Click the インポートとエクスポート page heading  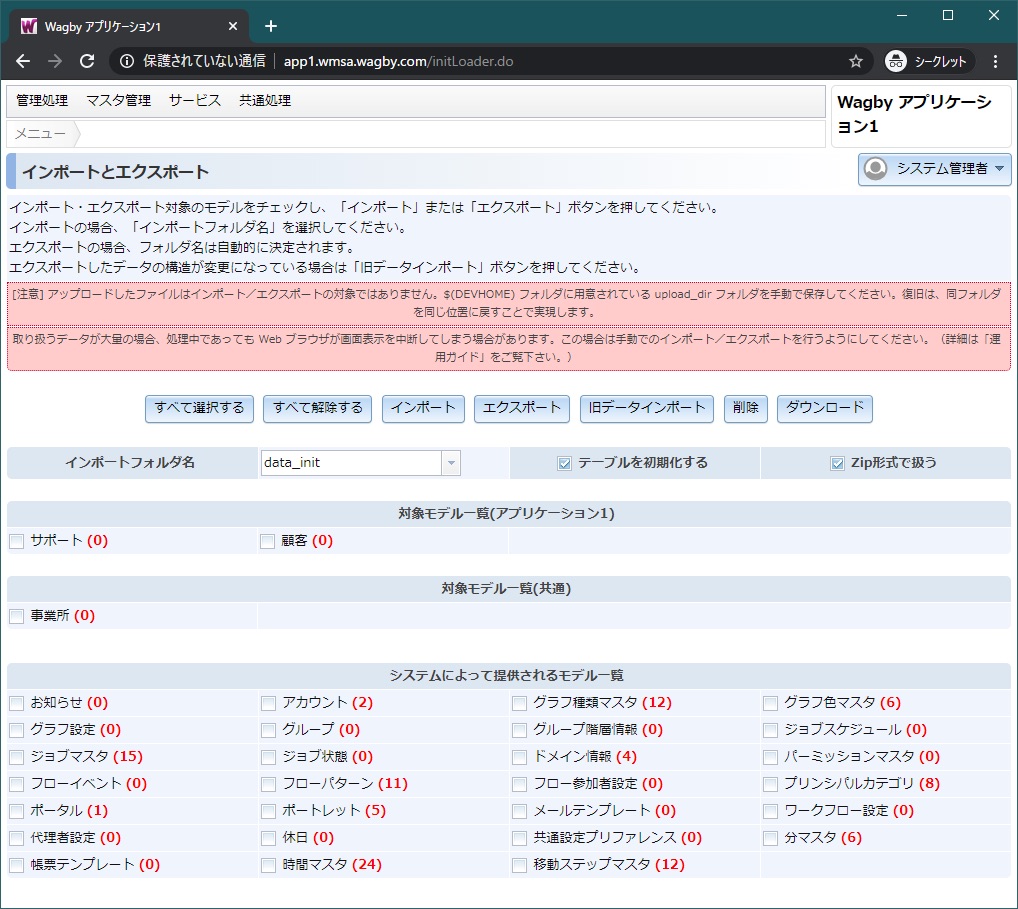click(x=116, y=172)
